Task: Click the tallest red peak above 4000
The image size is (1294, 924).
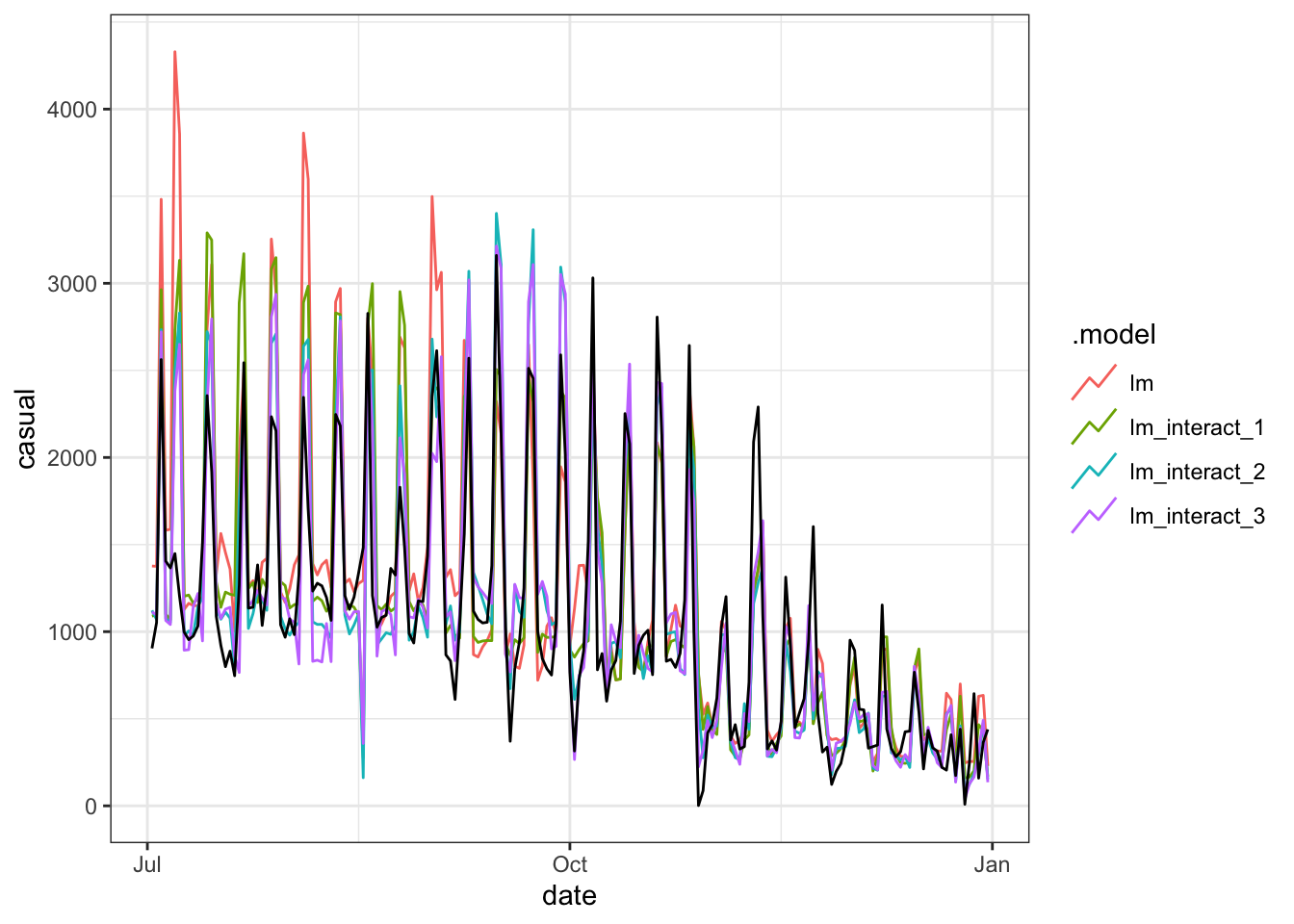Action: (x=174, y=53)
